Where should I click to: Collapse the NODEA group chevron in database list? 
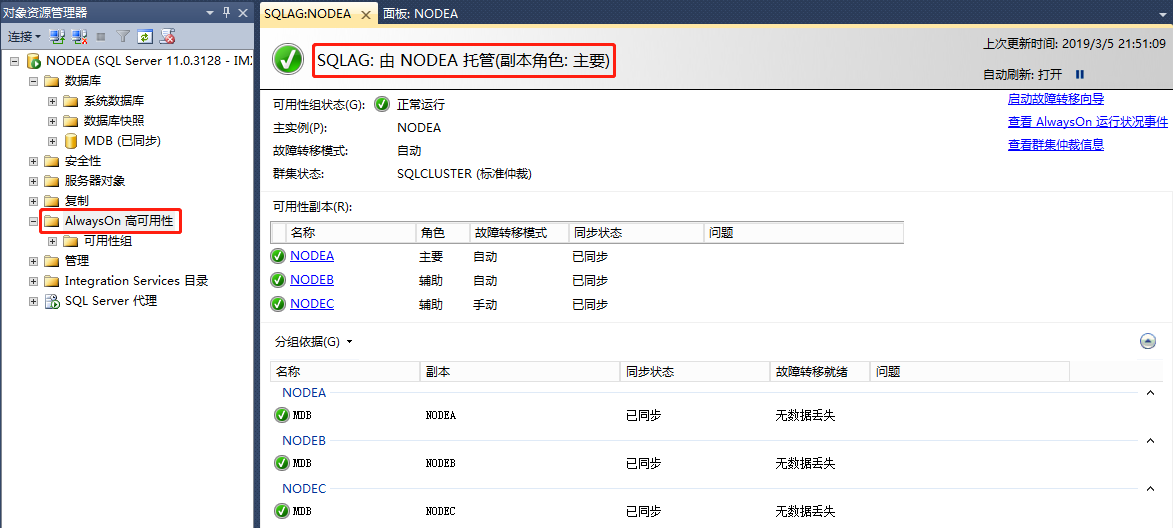1151,393
